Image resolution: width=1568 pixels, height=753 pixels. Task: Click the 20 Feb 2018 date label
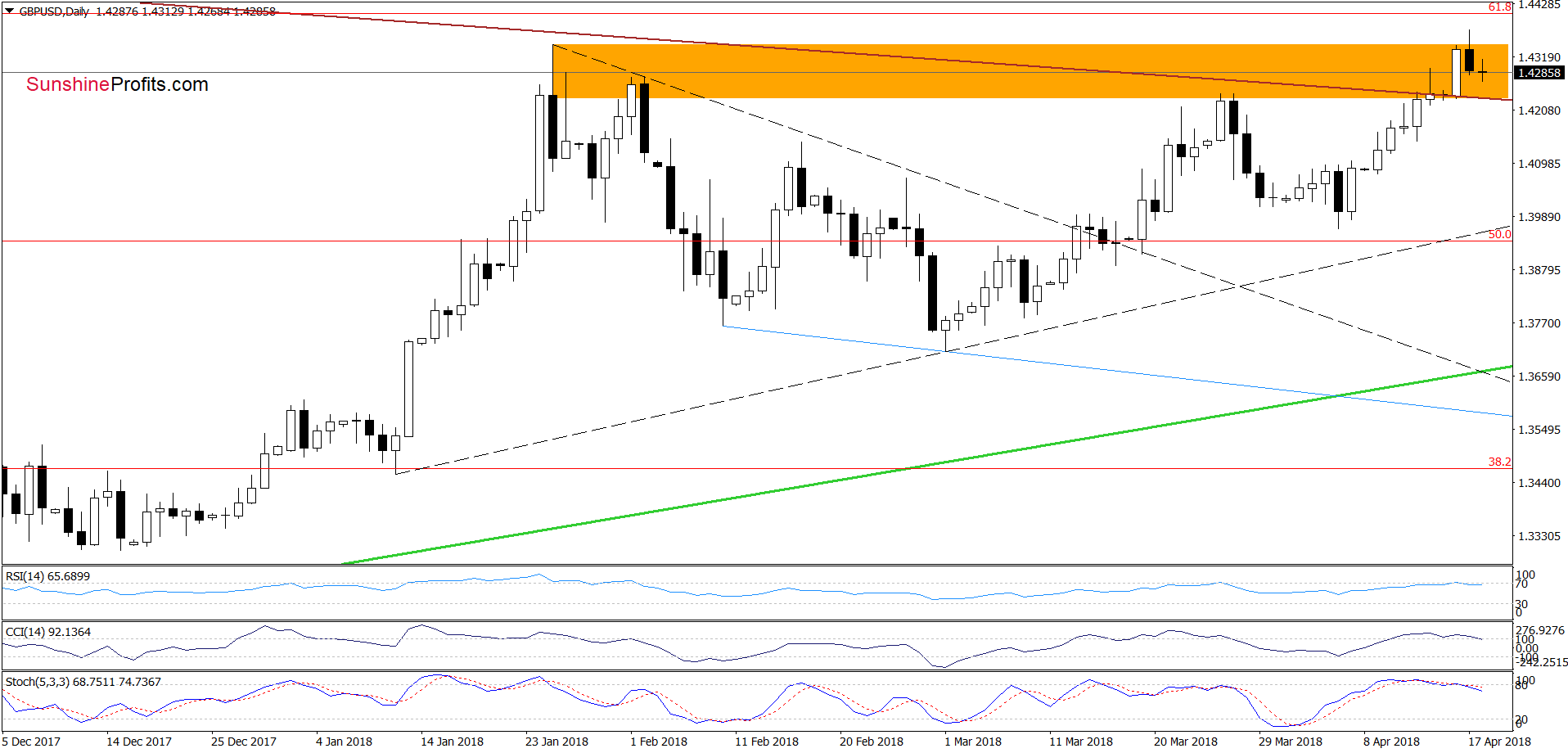tap(872, 742)
